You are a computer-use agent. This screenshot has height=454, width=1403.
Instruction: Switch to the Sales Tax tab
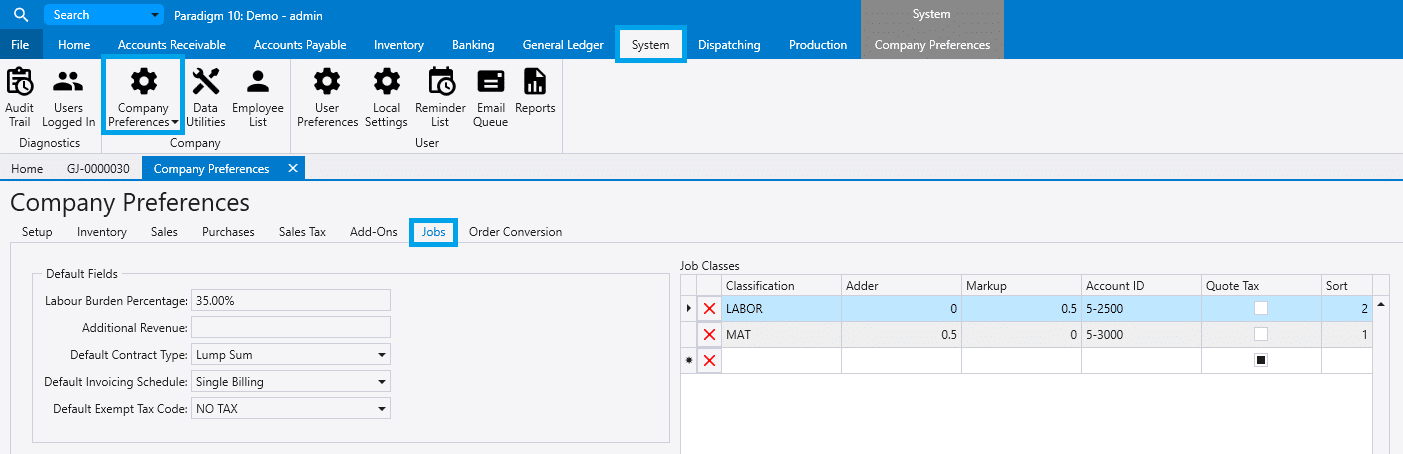click(x=302, y=232)
